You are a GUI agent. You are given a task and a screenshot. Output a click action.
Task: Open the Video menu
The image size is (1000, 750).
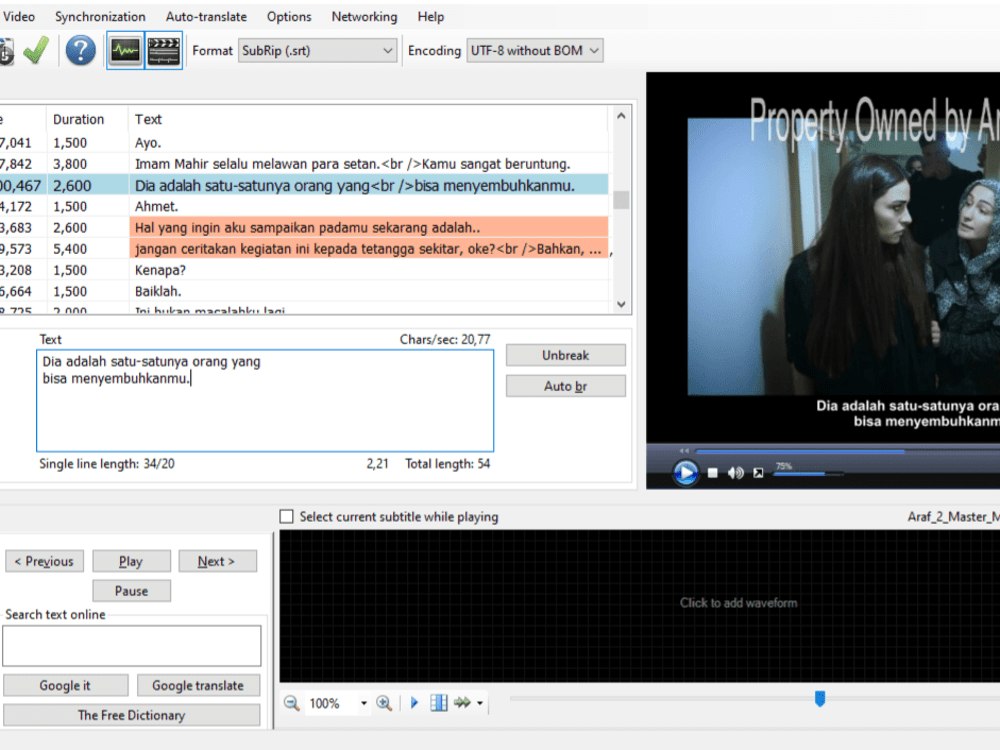coord(19,17)
